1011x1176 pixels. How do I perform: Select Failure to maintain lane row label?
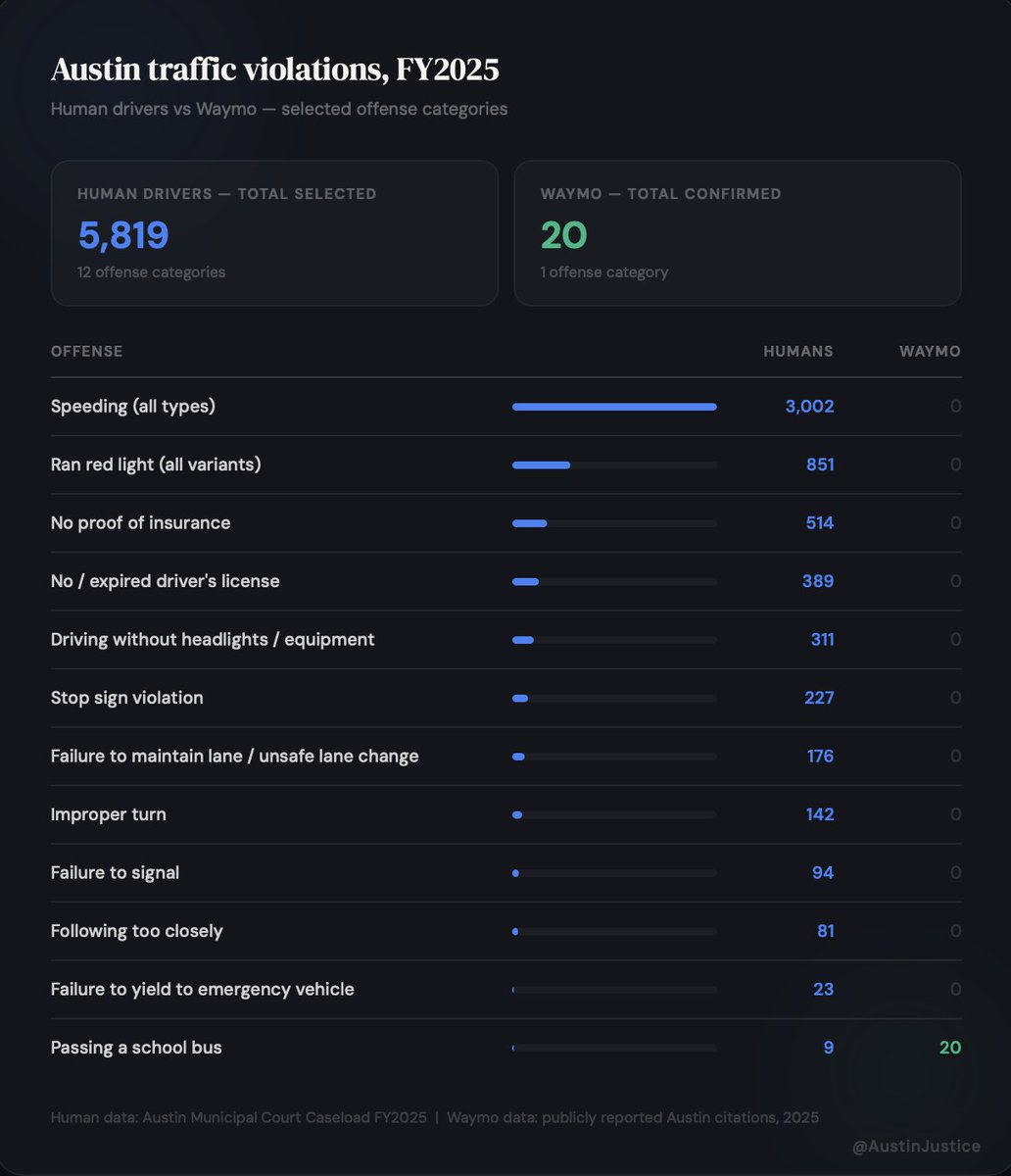pos(234,756)
